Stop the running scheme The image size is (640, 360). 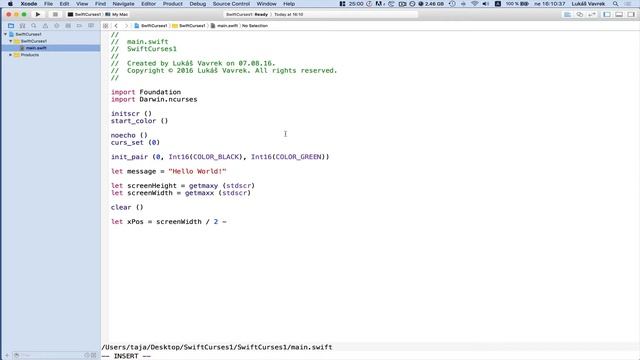coord(55,14)
